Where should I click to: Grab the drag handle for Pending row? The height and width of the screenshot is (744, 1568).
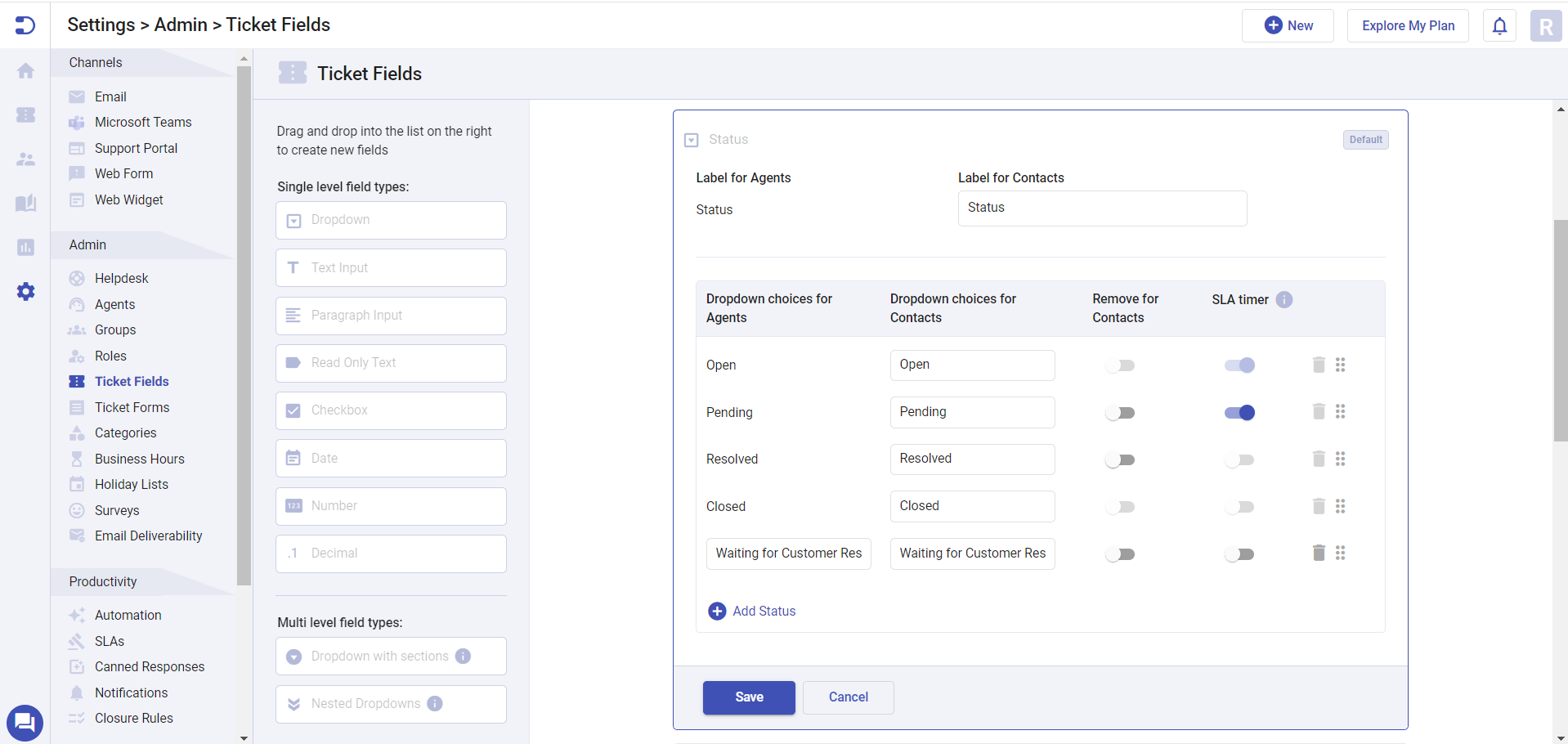pos(1340,412)
